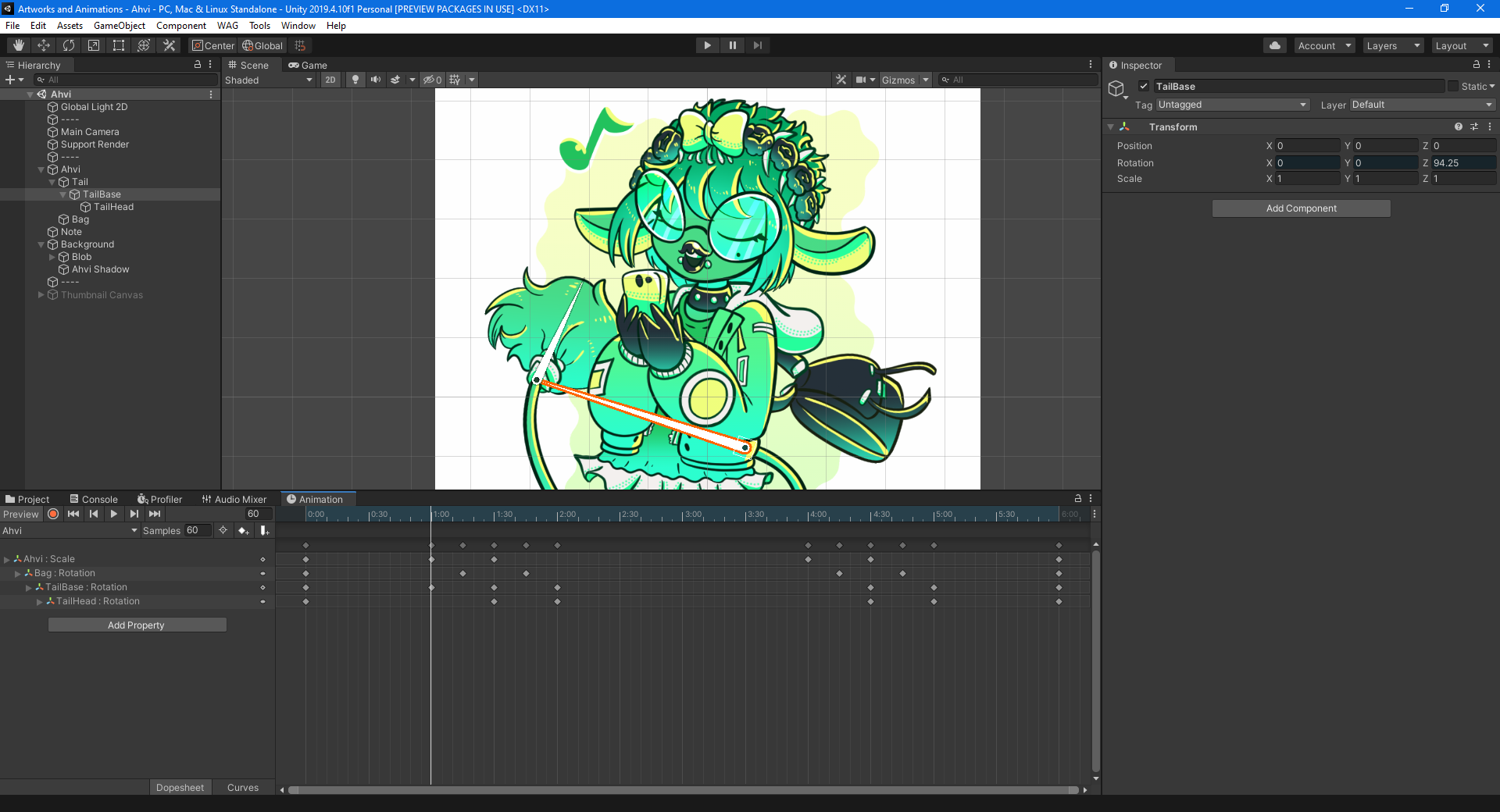Image resolution: width=1500 pixels, height=812 pixels.
Task: Toggle scene effects icon
Action: point(396,80)
